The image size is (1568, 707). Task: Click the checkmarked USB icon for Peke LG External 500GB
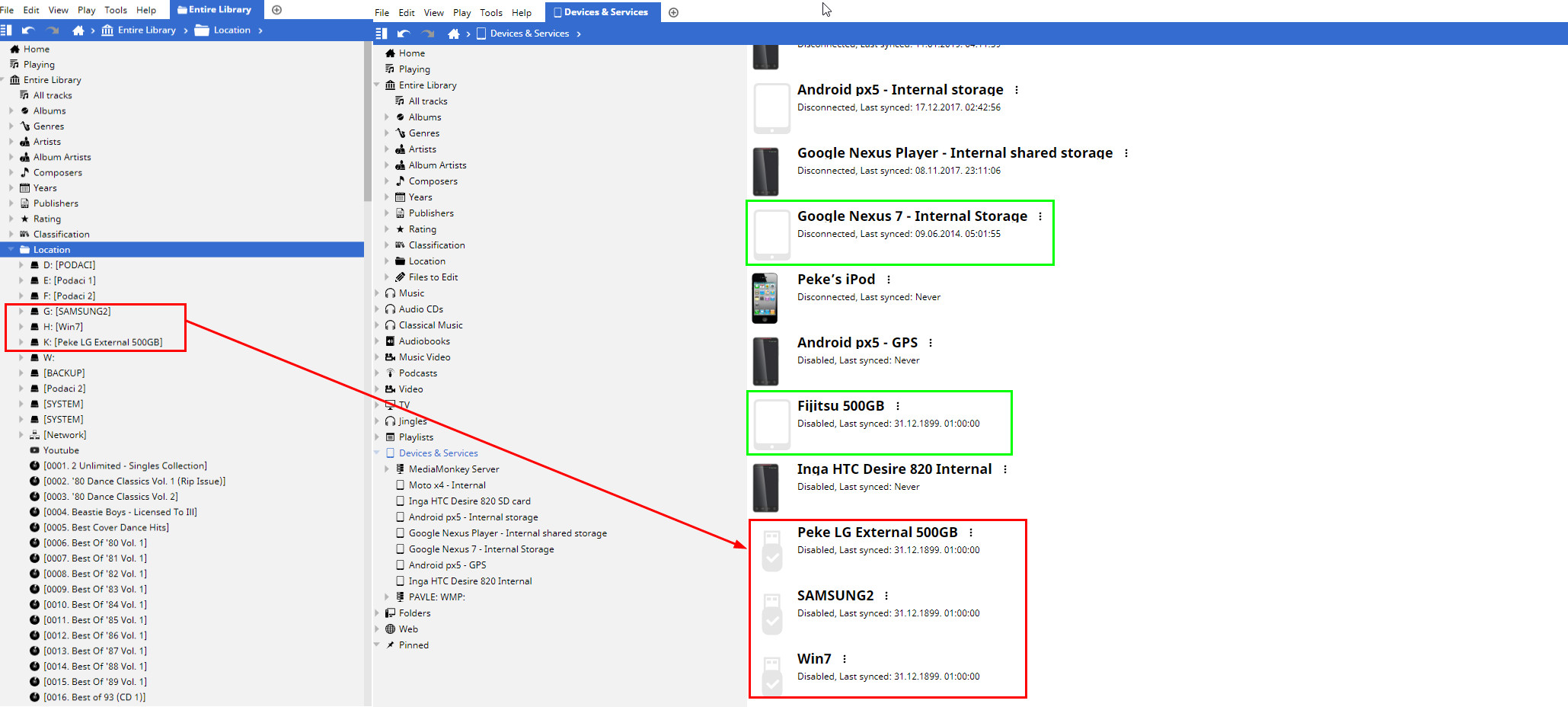[x=771, y=550]
